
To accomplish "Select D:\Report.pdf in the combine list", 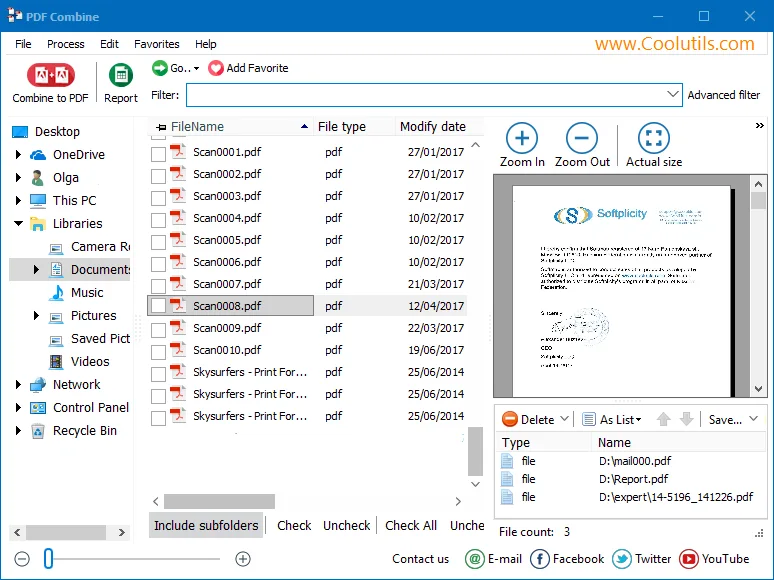I will tap(632, 479).
